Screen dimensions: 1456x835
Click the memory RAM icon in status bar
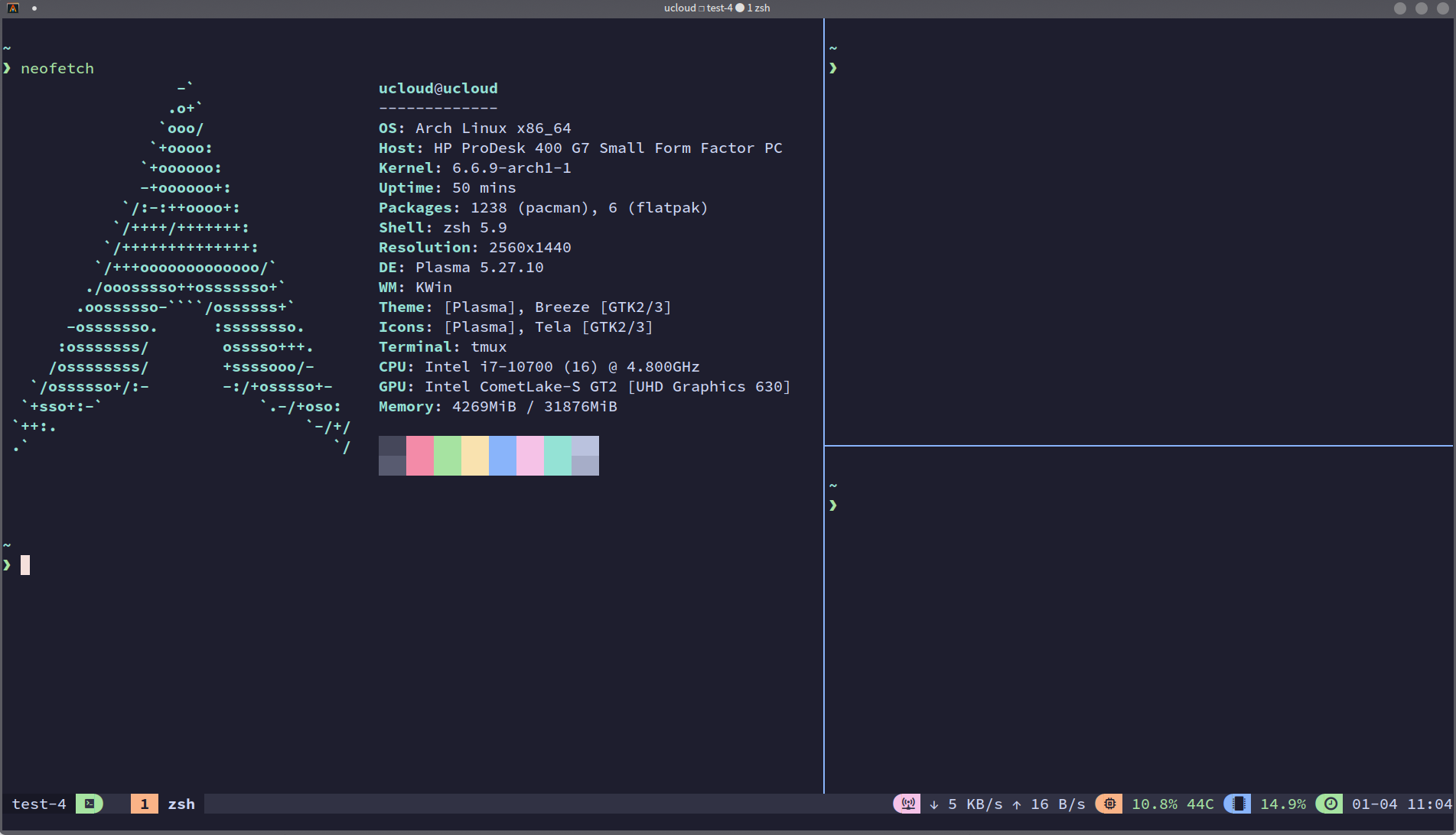[1238, 804]
